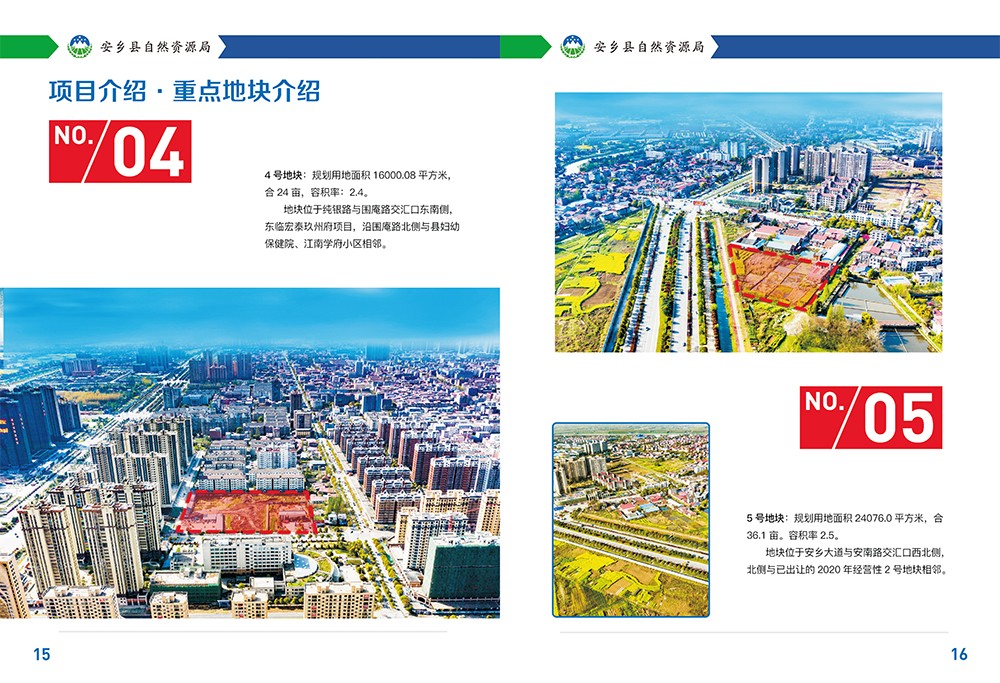Click the line 北侧与已出让的 2020 年经营性 2 号地块相邻

pyautogui.click(x=846, y=569)
